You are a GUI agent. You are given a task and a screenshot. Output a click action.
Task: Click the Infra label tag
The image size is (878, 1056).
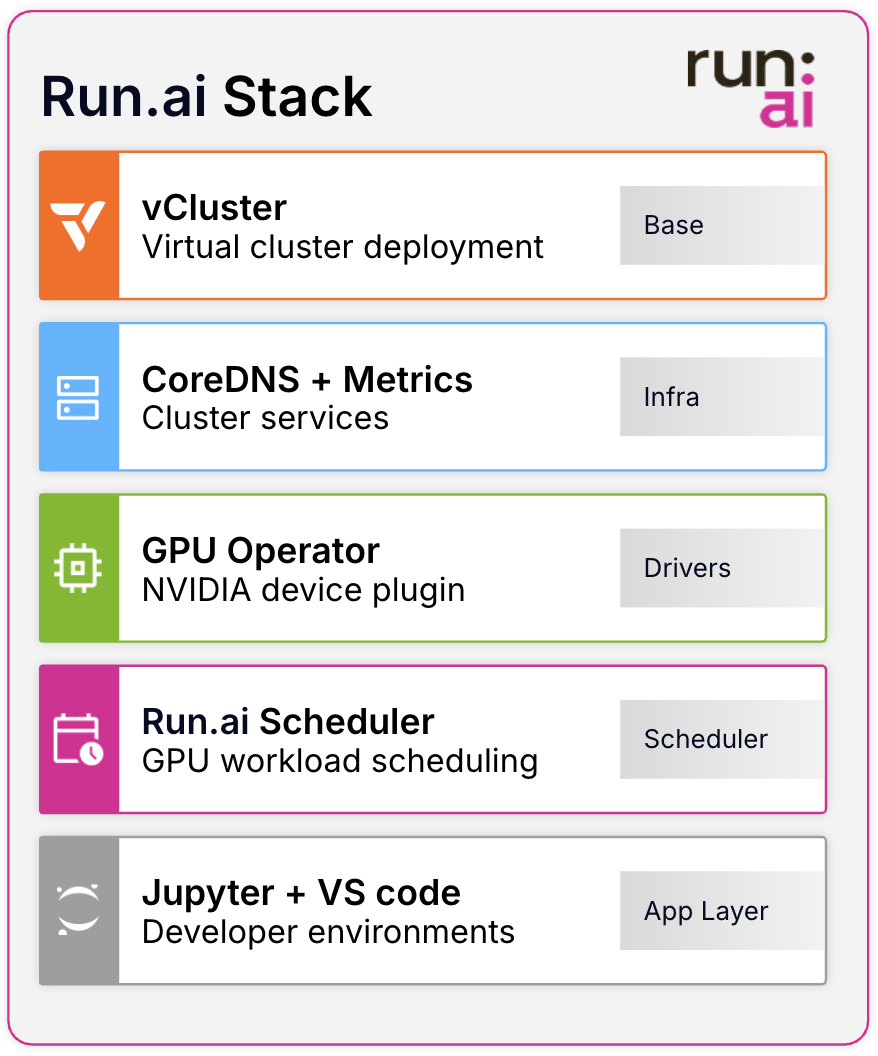click(722, 396)
